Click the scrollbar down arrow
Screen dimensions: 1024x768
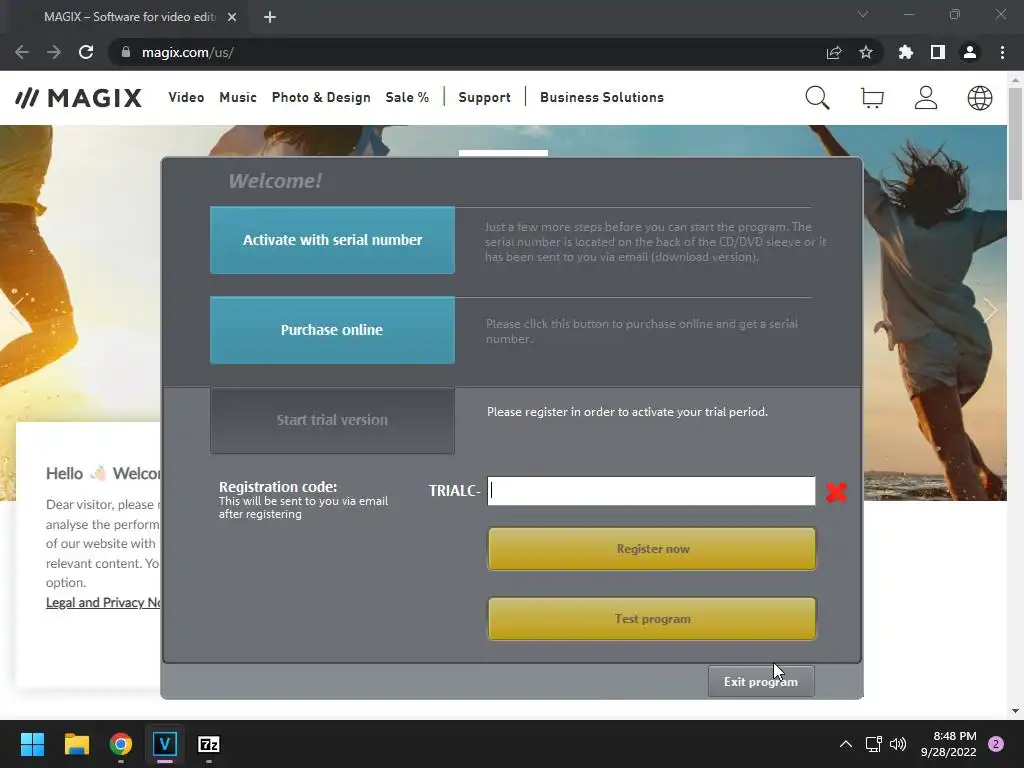(x=1015, y=711)
